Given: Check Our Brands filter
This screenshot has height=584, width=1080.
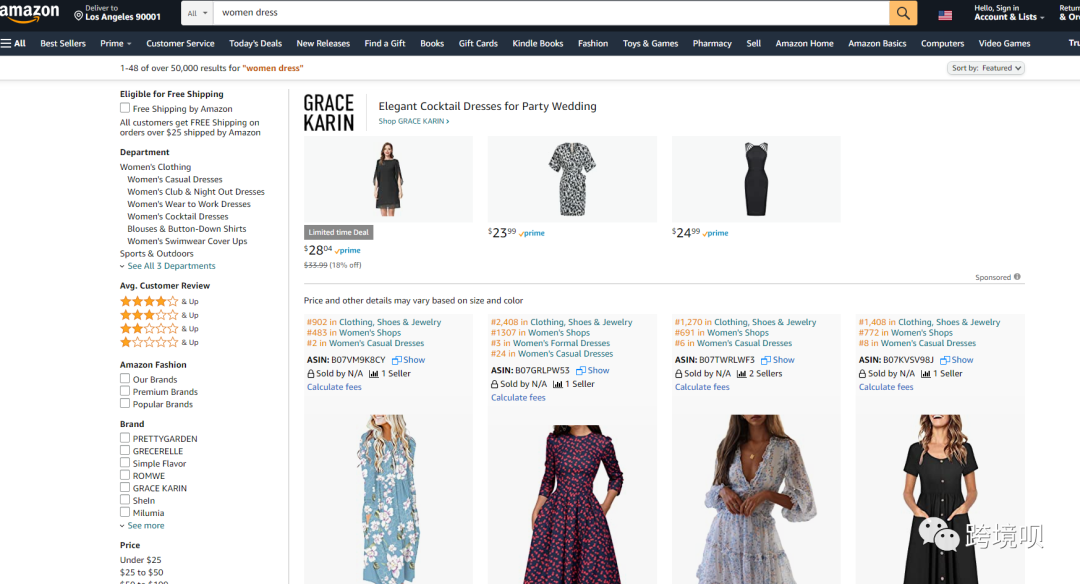Looking at the screenshot, I should [x=125, y=379].
